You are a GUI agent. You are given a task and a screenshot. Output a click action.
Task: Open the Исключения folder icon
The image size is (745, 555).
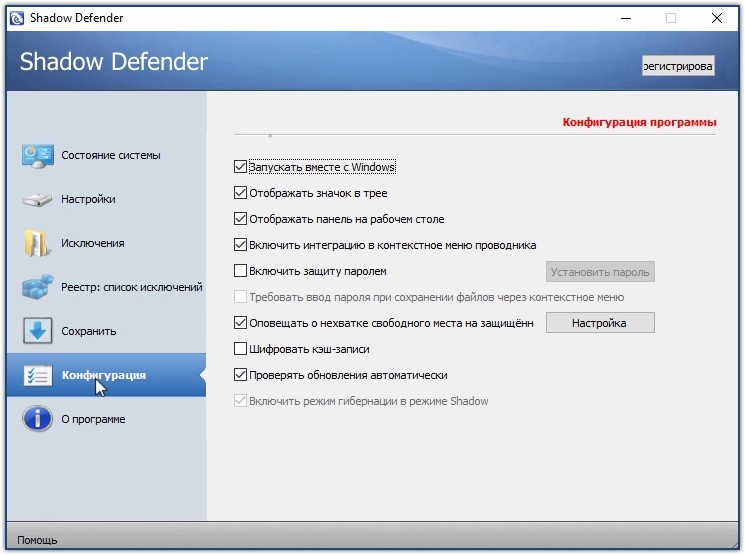click(37, 243)
